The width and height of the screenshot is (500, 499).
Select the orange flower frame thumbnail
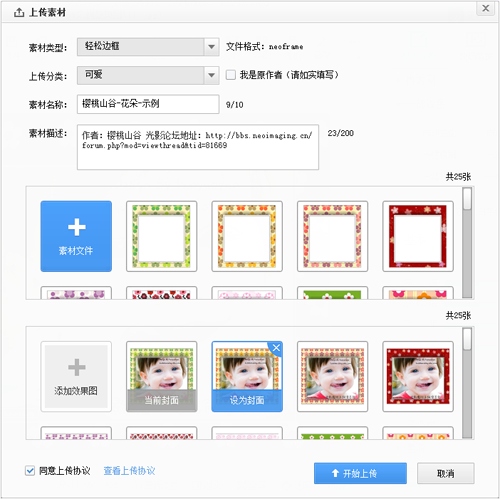click(x=247, y=236)
